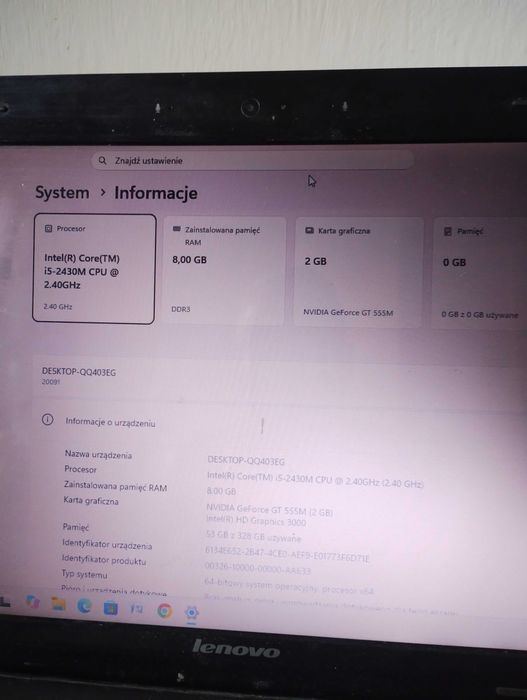527x700 pixels.
Task: Open Copilot from the taskbar
Action: point(32,603)
